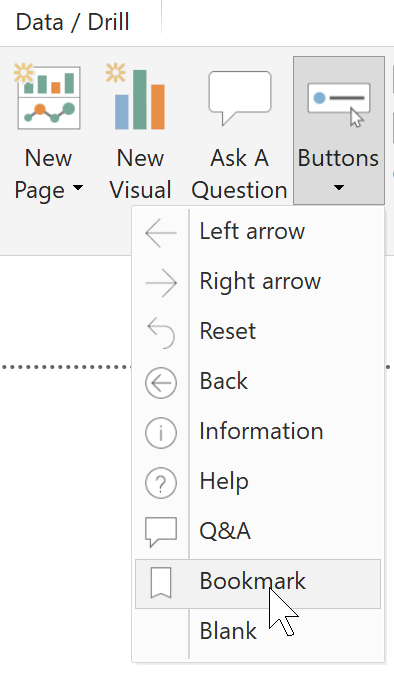The height and width of the screenshot is (680, 394).
Task: Collapse the Buttons dropdown arrow
Action: pyautogui.click(x=339, y=188)
